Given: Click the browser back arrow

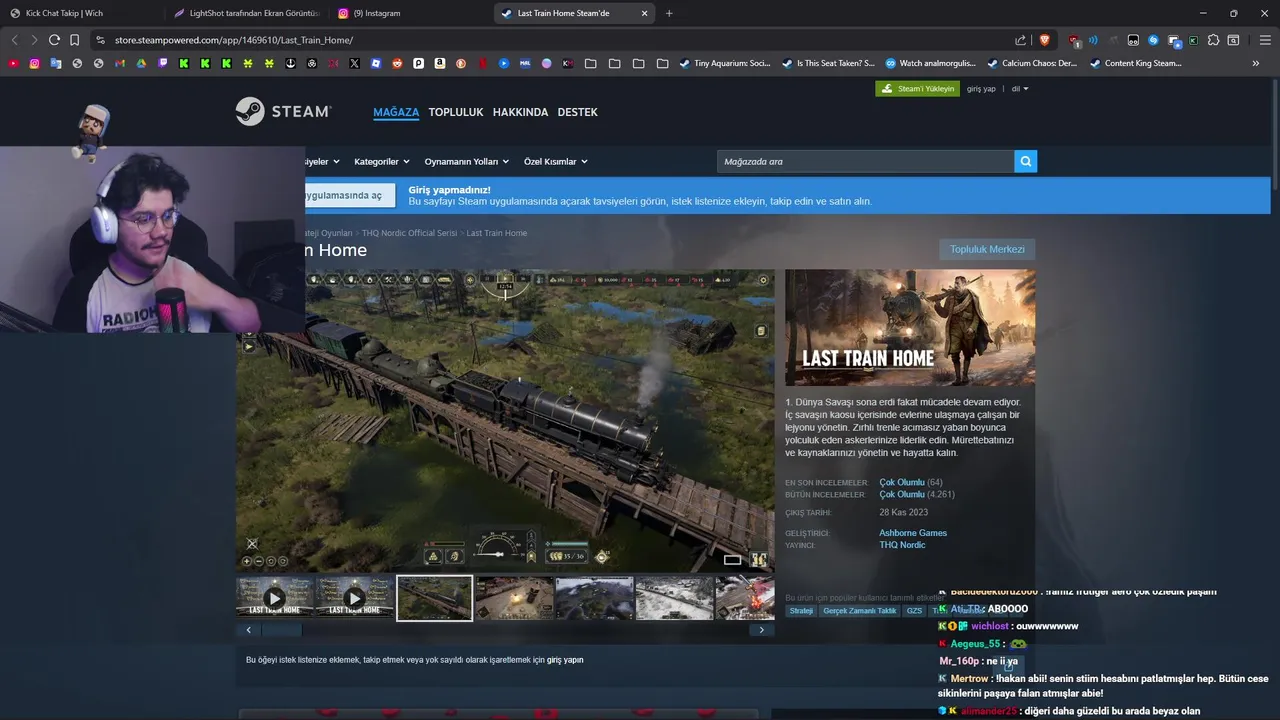Looking at the screenshot, I should tap(14, 40).
